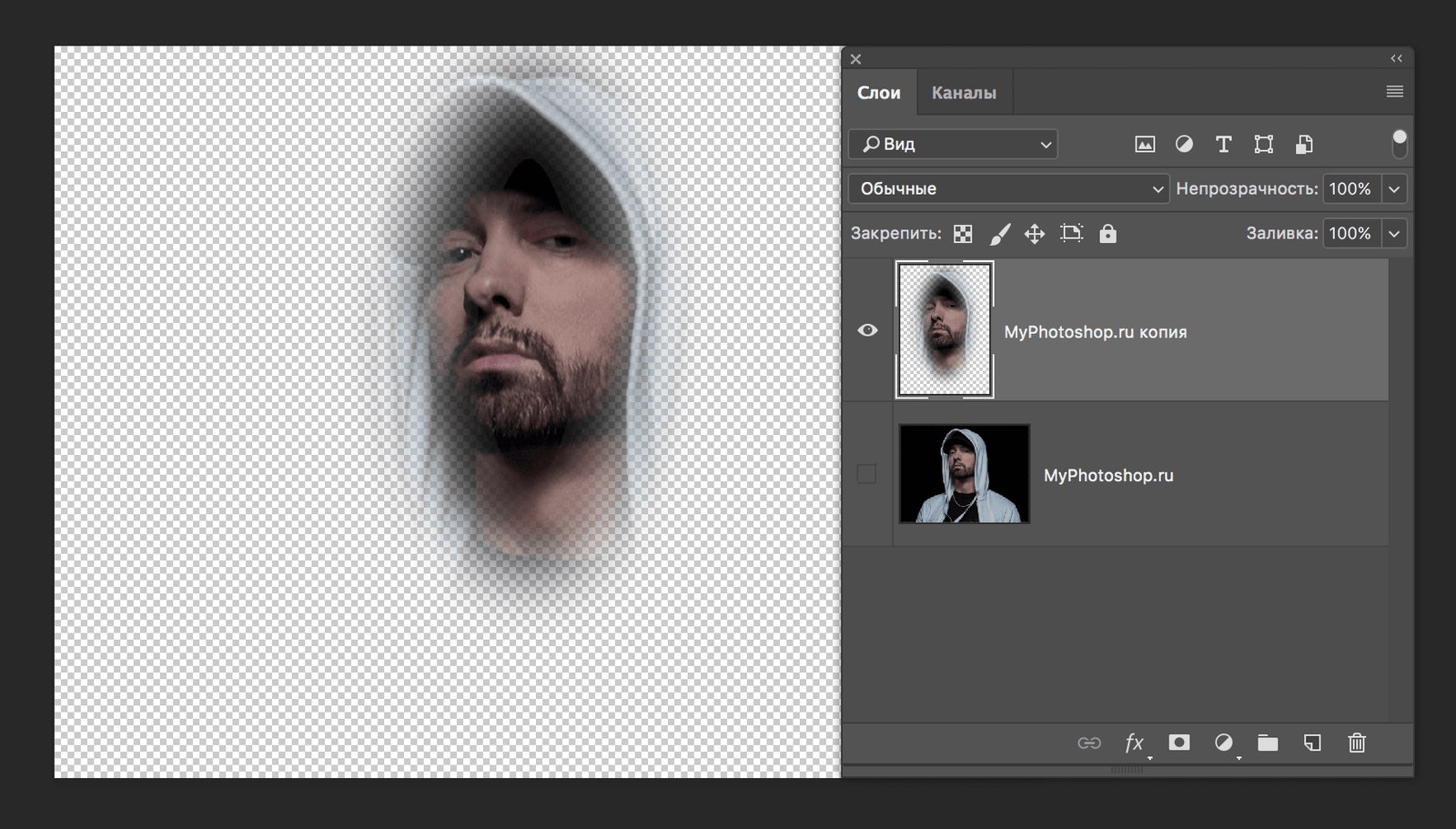1456x829 pixels.
Task: Create a new layer group folder
Action: tap(1268, 743)
